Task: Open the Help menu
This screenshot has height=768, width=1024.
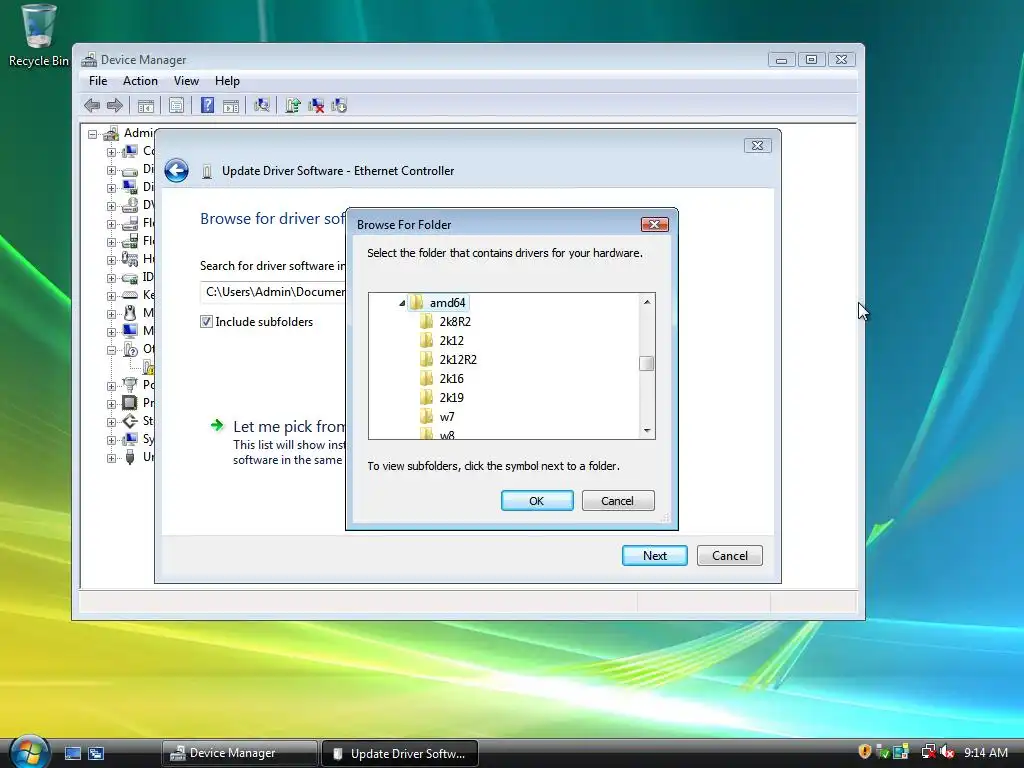Action: (x=227, y=81)
